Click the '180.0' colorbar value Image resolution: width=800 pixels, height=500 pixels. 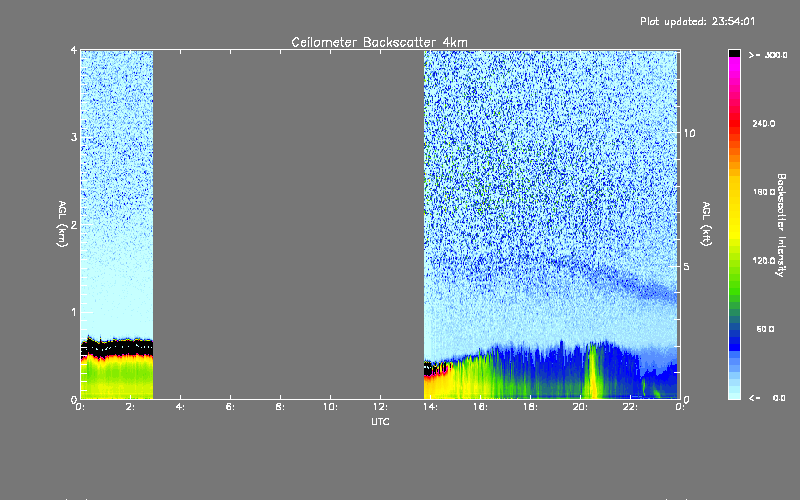(x=764, y=192)
